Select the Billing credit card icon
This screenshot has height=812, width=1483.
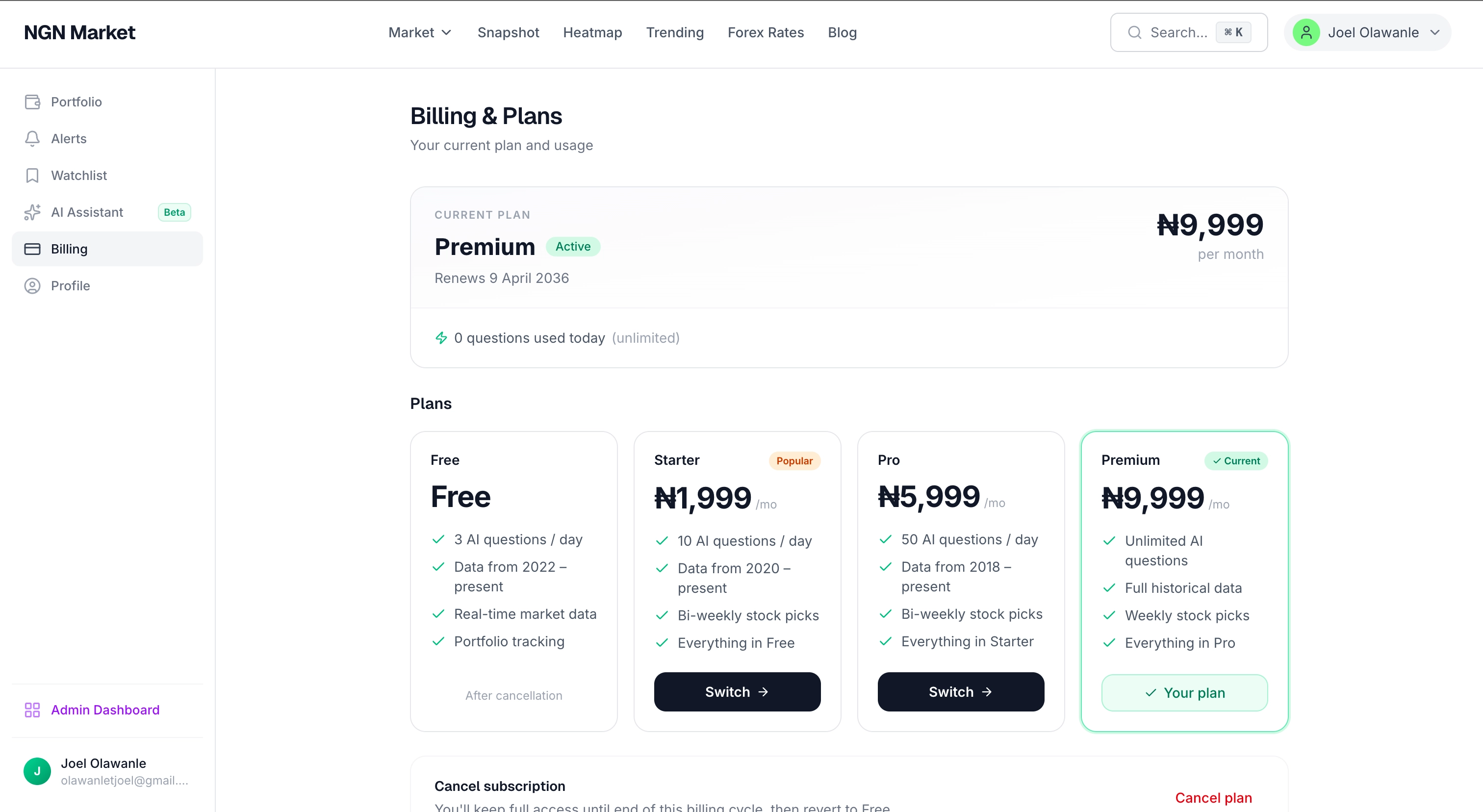coord(32,249)
